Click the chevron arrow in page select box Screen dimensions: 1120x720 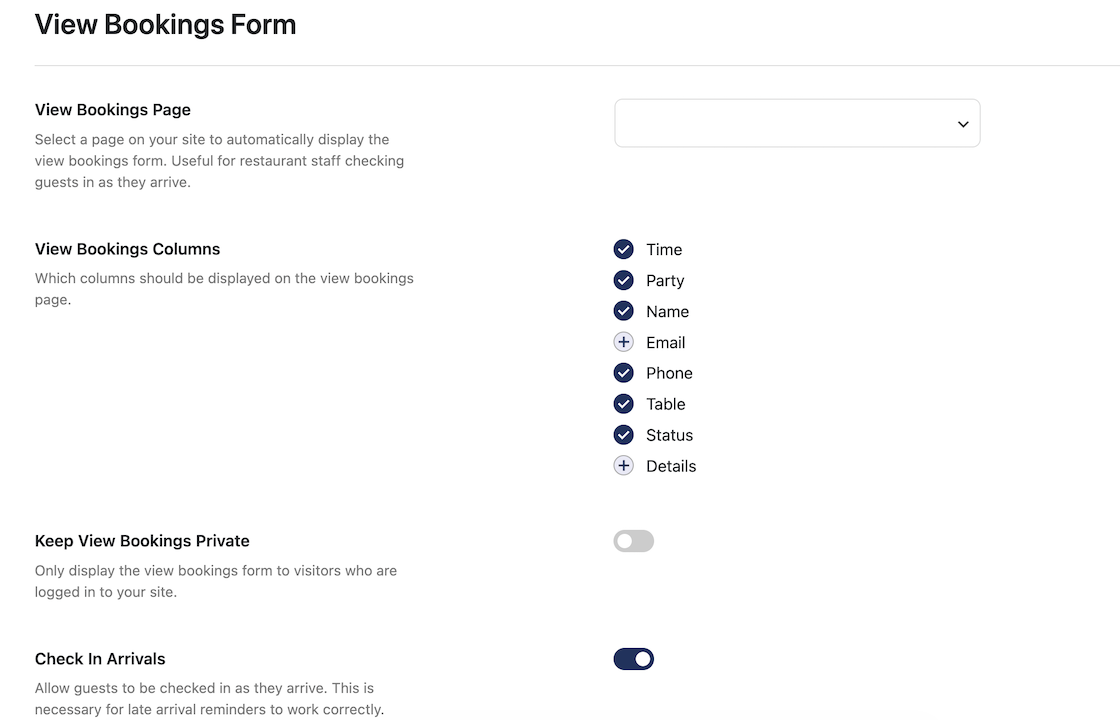(963, 124)
